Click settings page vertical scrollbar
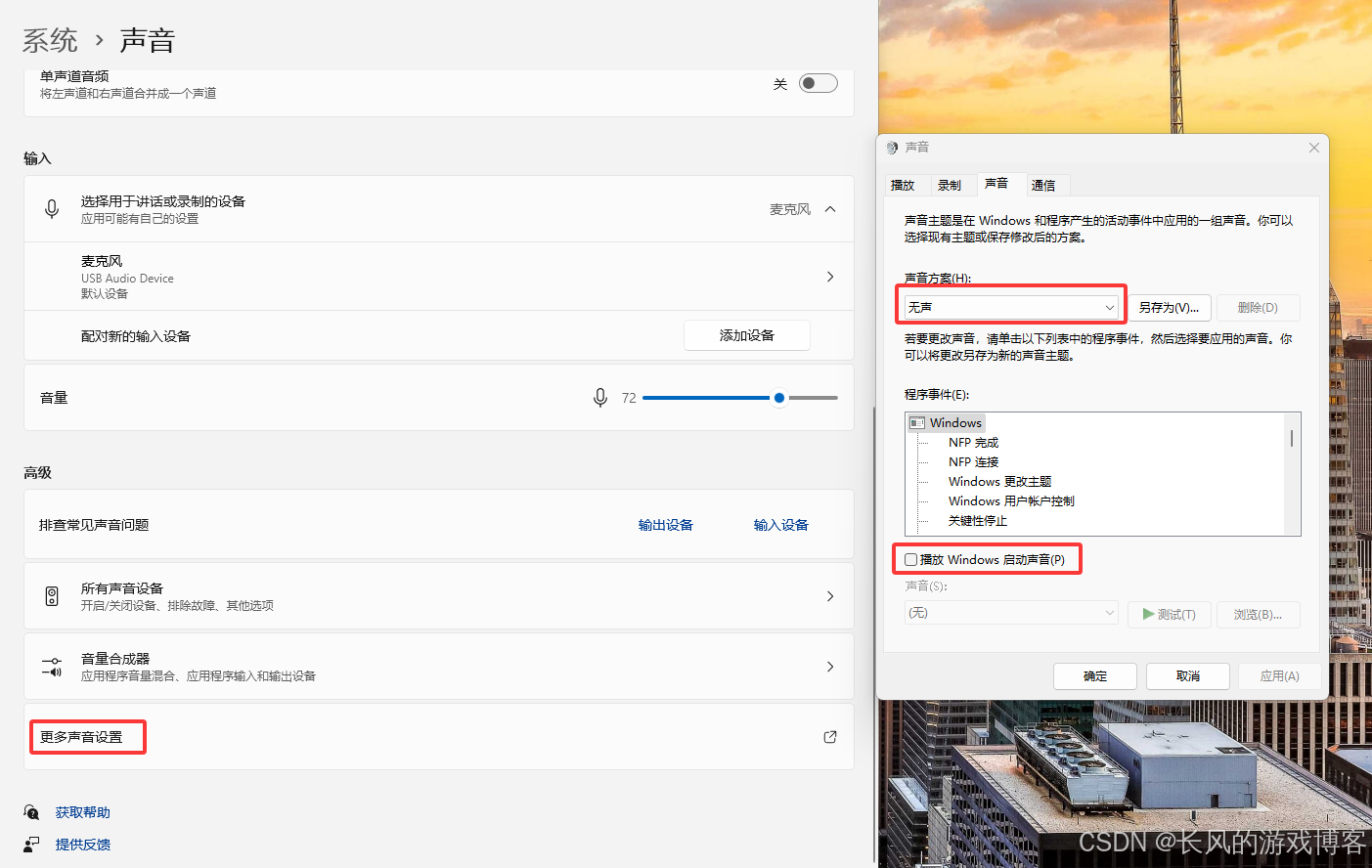The width and height of the screenshot is (1372, 868). pos(874,635)
